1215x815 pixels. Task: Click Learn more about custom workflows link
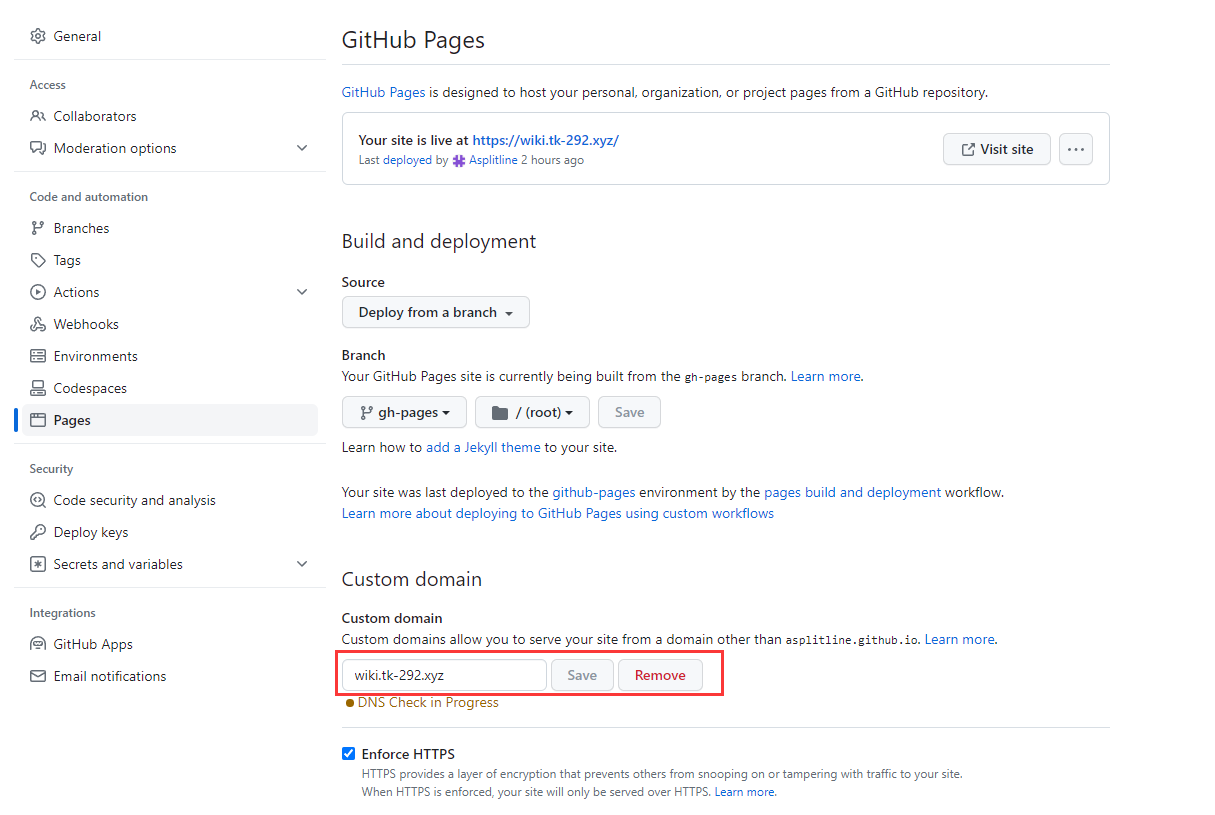pyautogui.click(x=558, y=513)
